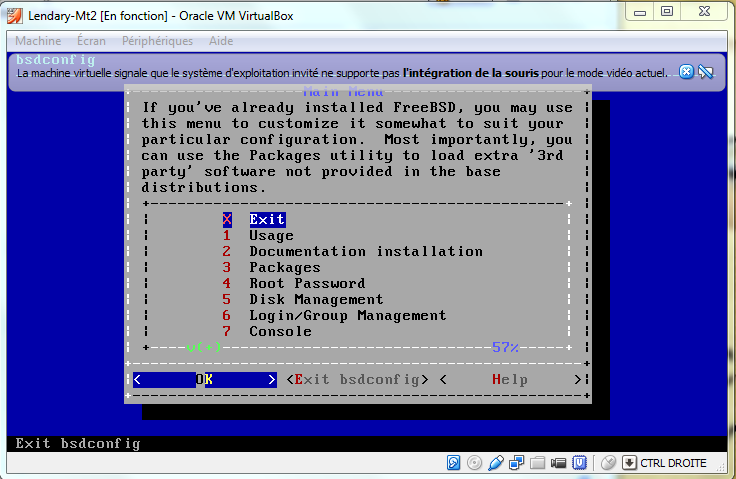Click the virtualization CPU chip status icon
The image size is (736, 479).
580,463
